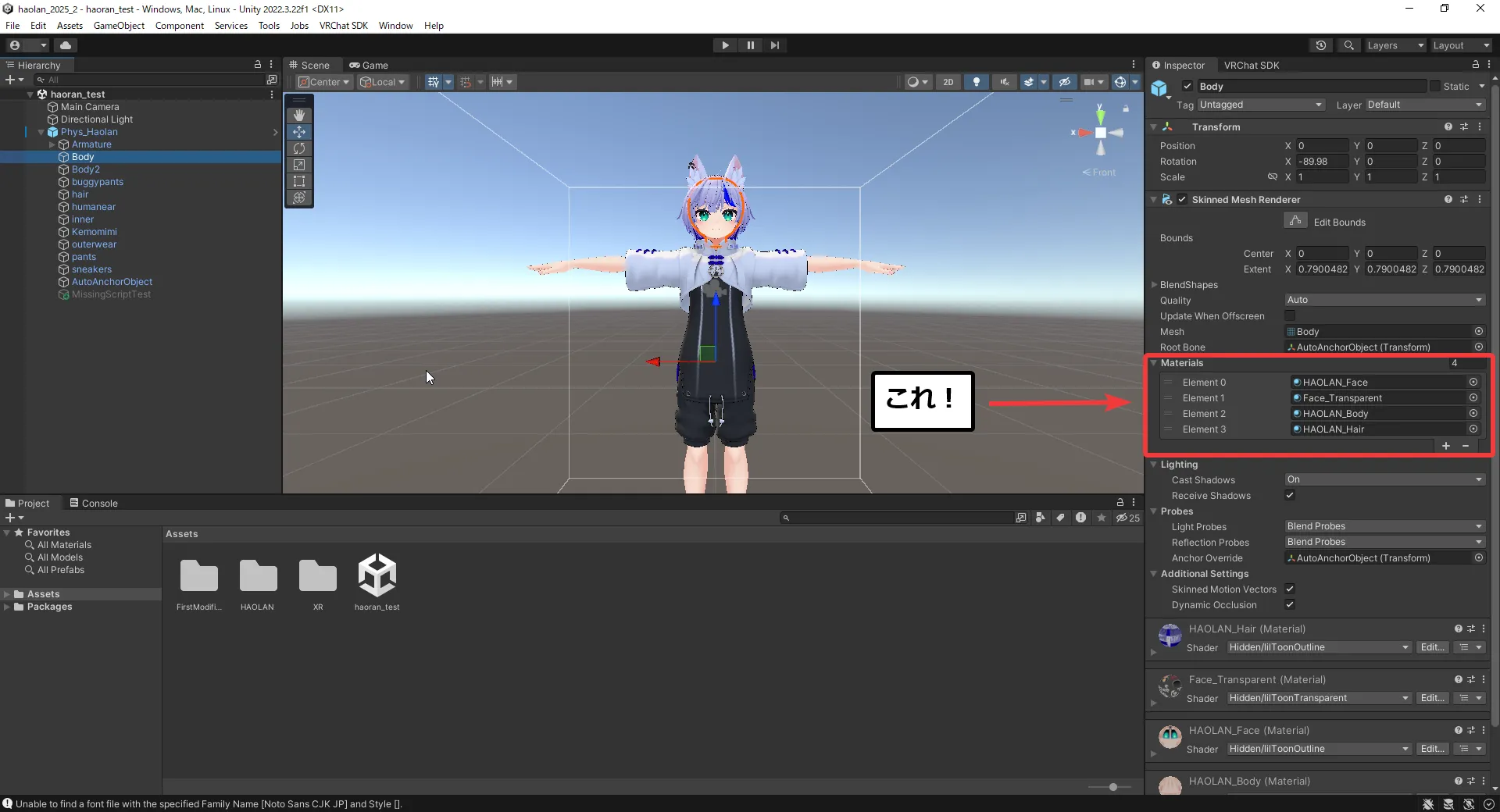Viewport: 1500px width, 812px height.
Task: Open the cloud services icon
Action: coord(66,45)
